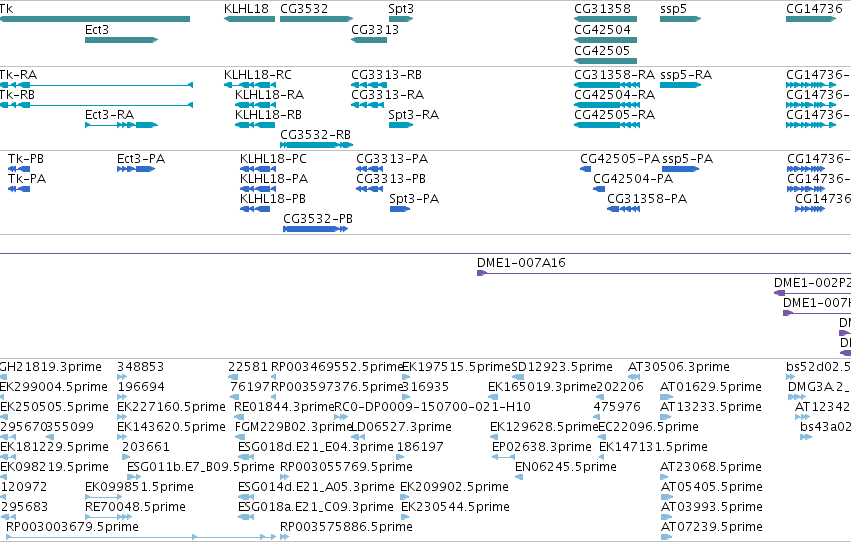Click the RC0-DP0009-150700-021-H10 label

point(433,407)
